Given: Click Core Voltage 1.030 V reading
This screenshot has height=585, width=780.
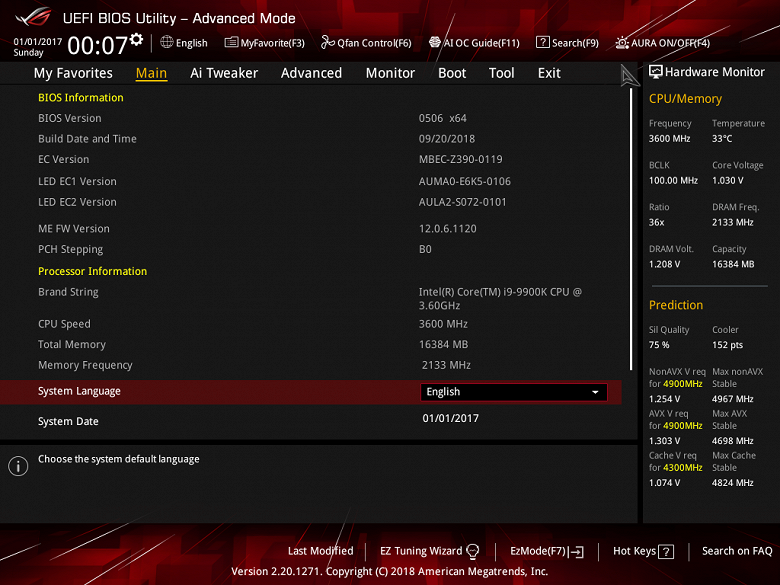Looking at the screenshot, I should pos(728,181).
